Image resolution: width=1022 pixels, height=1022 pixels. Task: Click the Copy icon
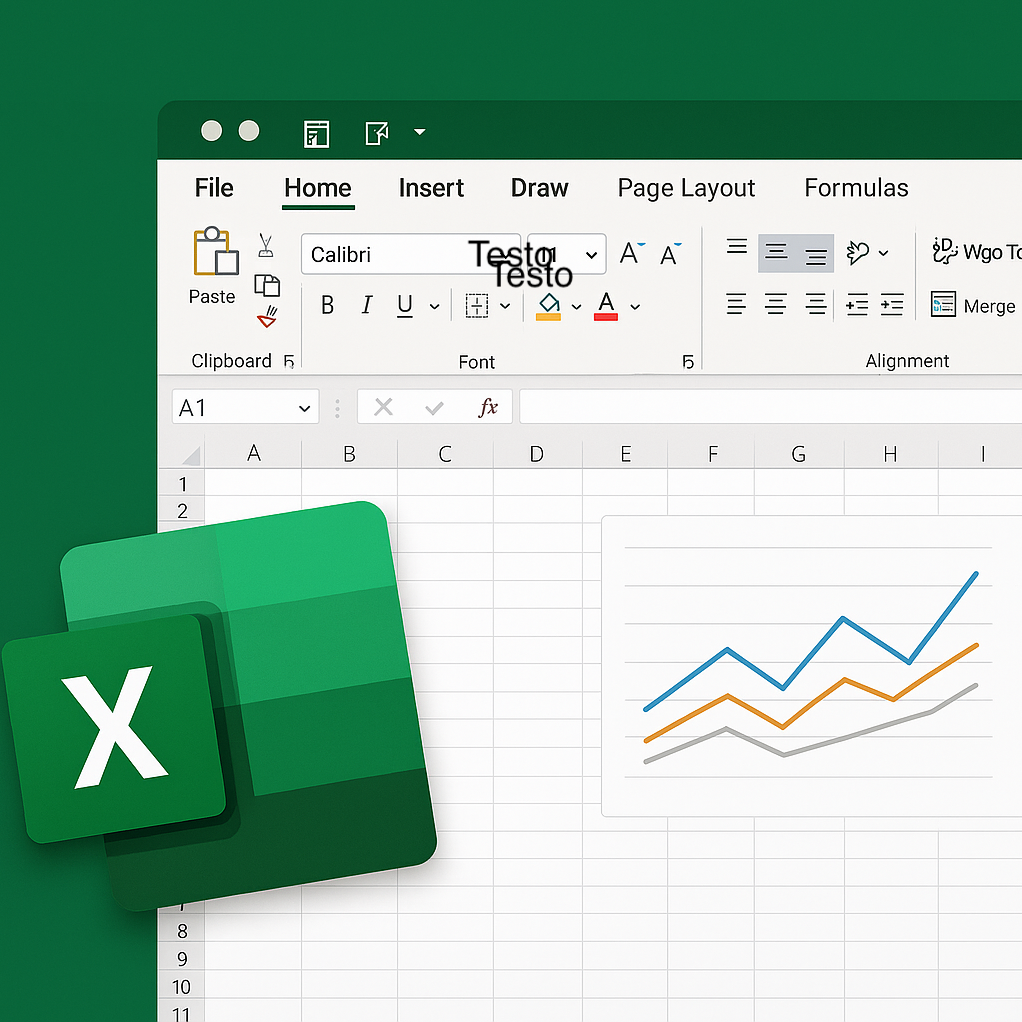coord(267,285)
